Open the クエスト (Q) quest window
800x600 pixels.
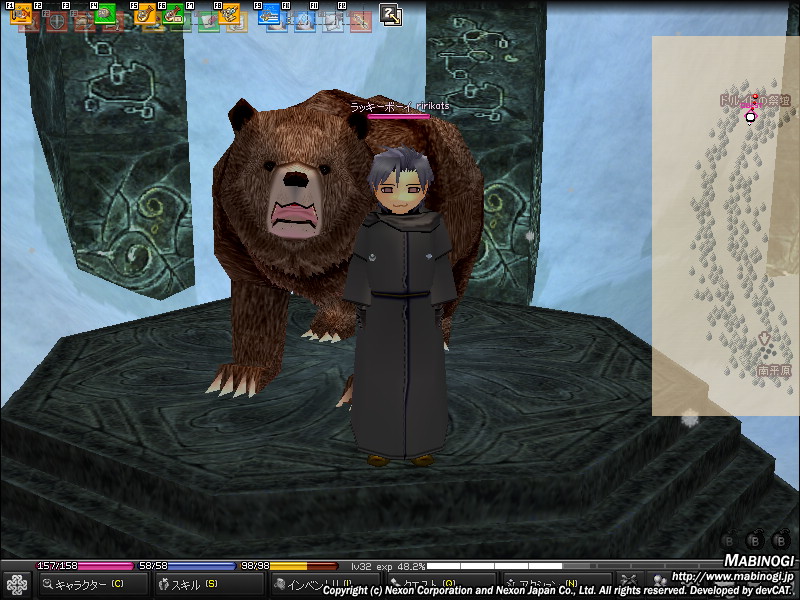441,585
